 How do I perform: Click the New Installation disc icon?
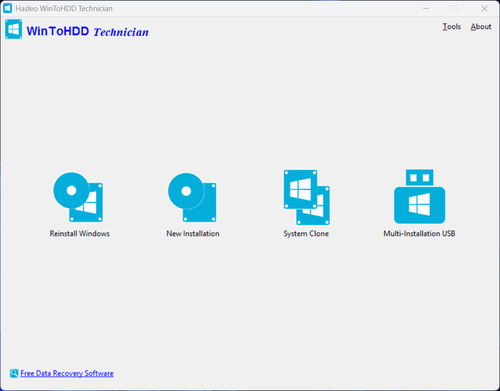192,197
